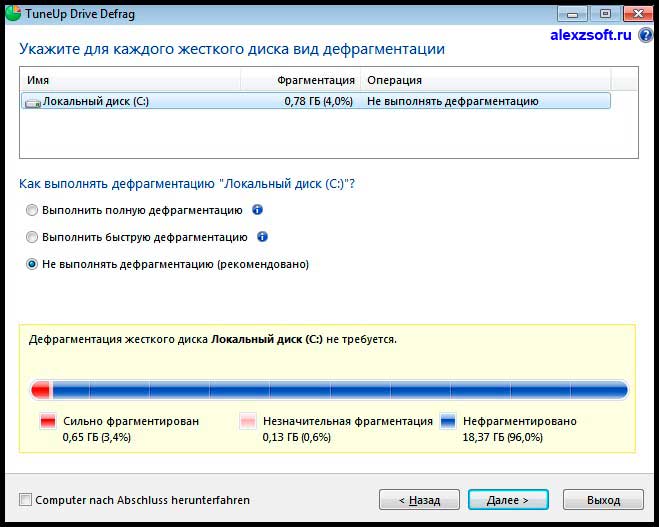Click the red Сильно фрагментирован legend swatch
The height and width of the screenshot is (527, 659).
47,421
